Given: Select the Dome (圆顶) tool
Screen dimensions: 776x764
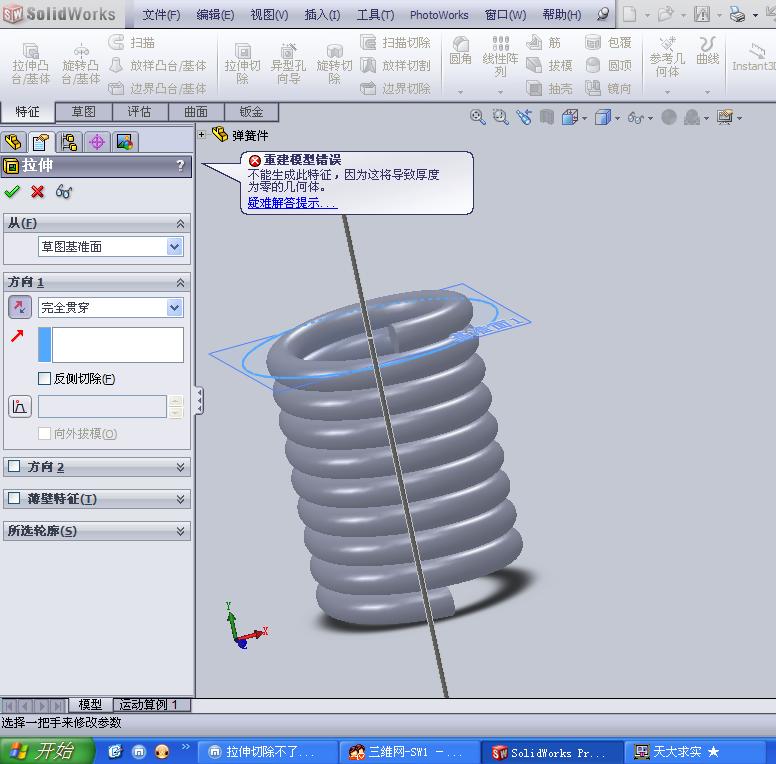Looking at the screenshot, I should coord(608,65).
